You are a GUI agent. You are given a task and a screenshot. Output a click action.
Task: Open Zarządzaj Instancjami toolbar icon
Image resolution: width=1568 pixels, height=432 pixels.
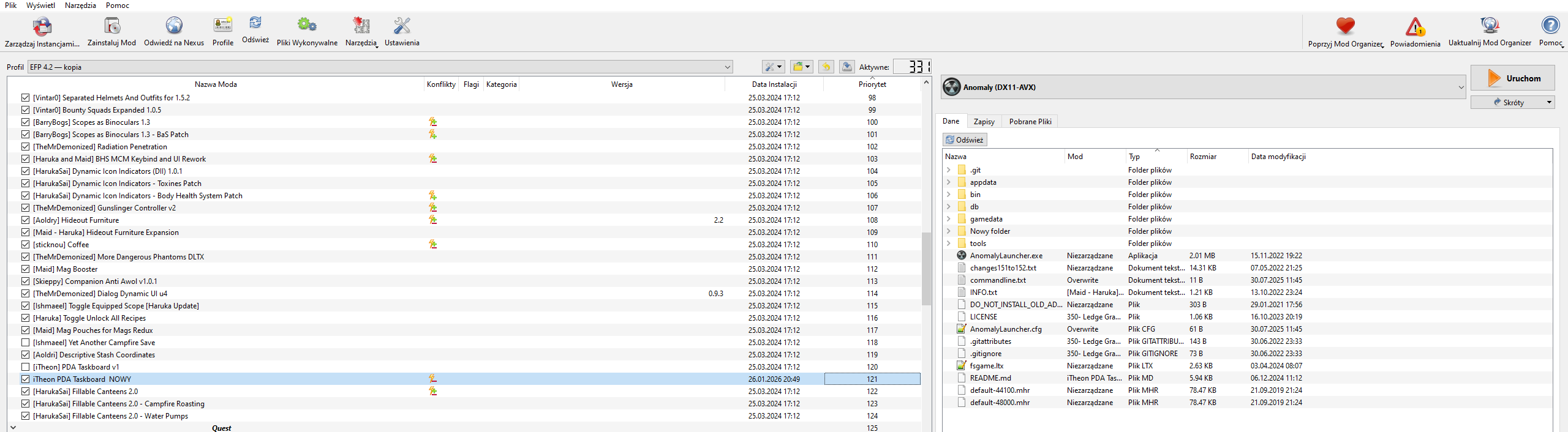(42, 27)
